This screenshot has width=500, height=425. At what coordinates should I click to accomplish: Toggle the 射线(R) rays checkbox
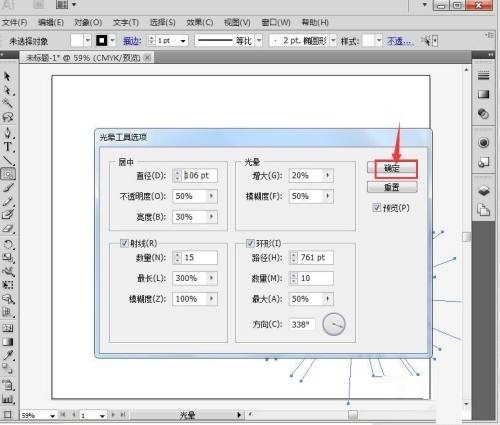[124, 243]
